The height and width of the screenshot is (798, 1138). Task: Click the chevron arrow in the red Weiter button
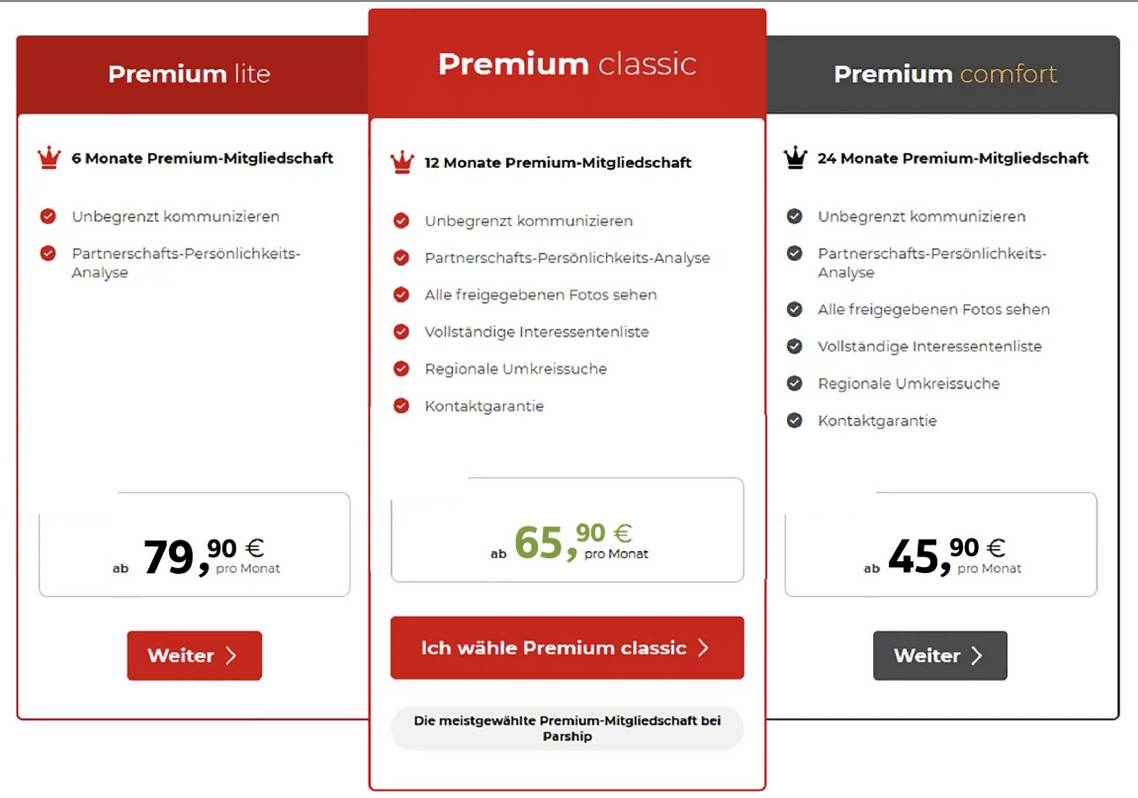pos(232,656)
